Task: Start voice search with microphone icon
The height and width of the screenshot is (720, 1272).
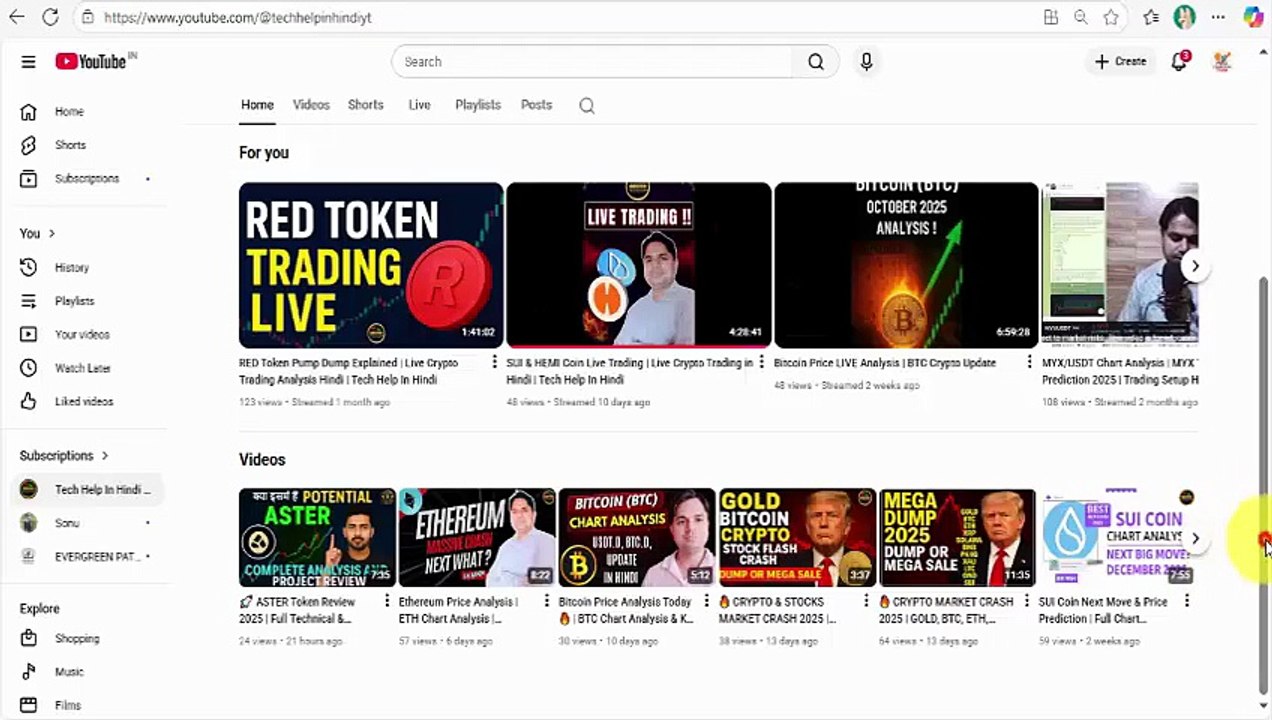Action: 866,62
